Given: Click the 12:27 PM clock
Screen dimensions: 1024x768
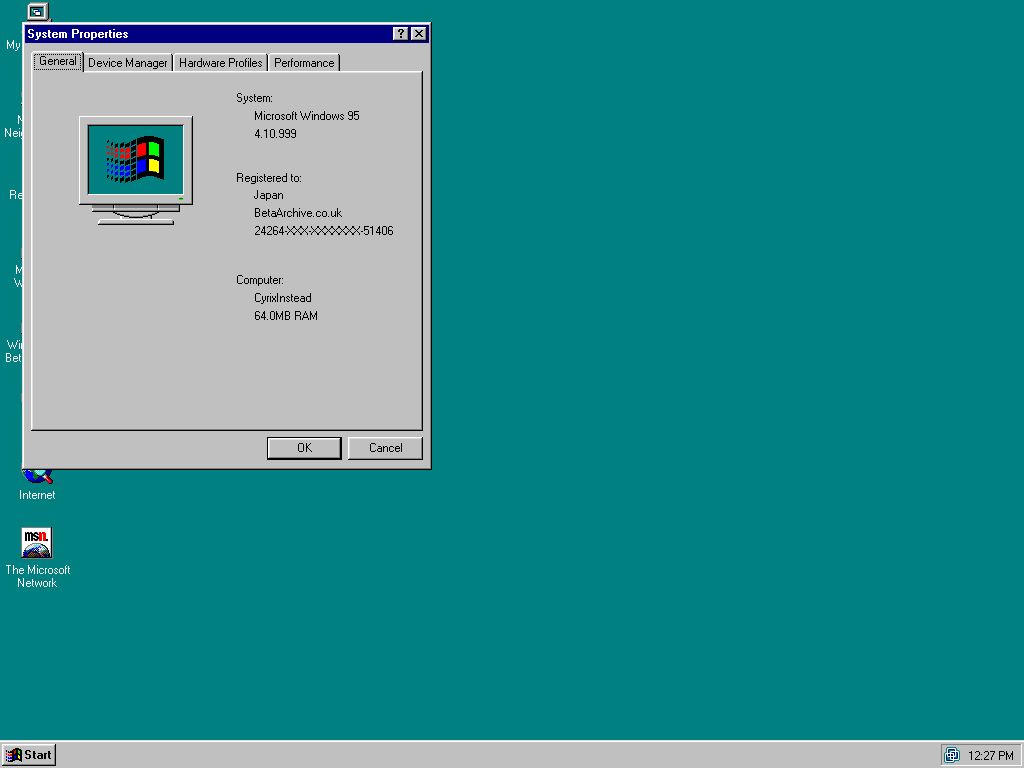Looking at the screenshot, I should 991,756.
